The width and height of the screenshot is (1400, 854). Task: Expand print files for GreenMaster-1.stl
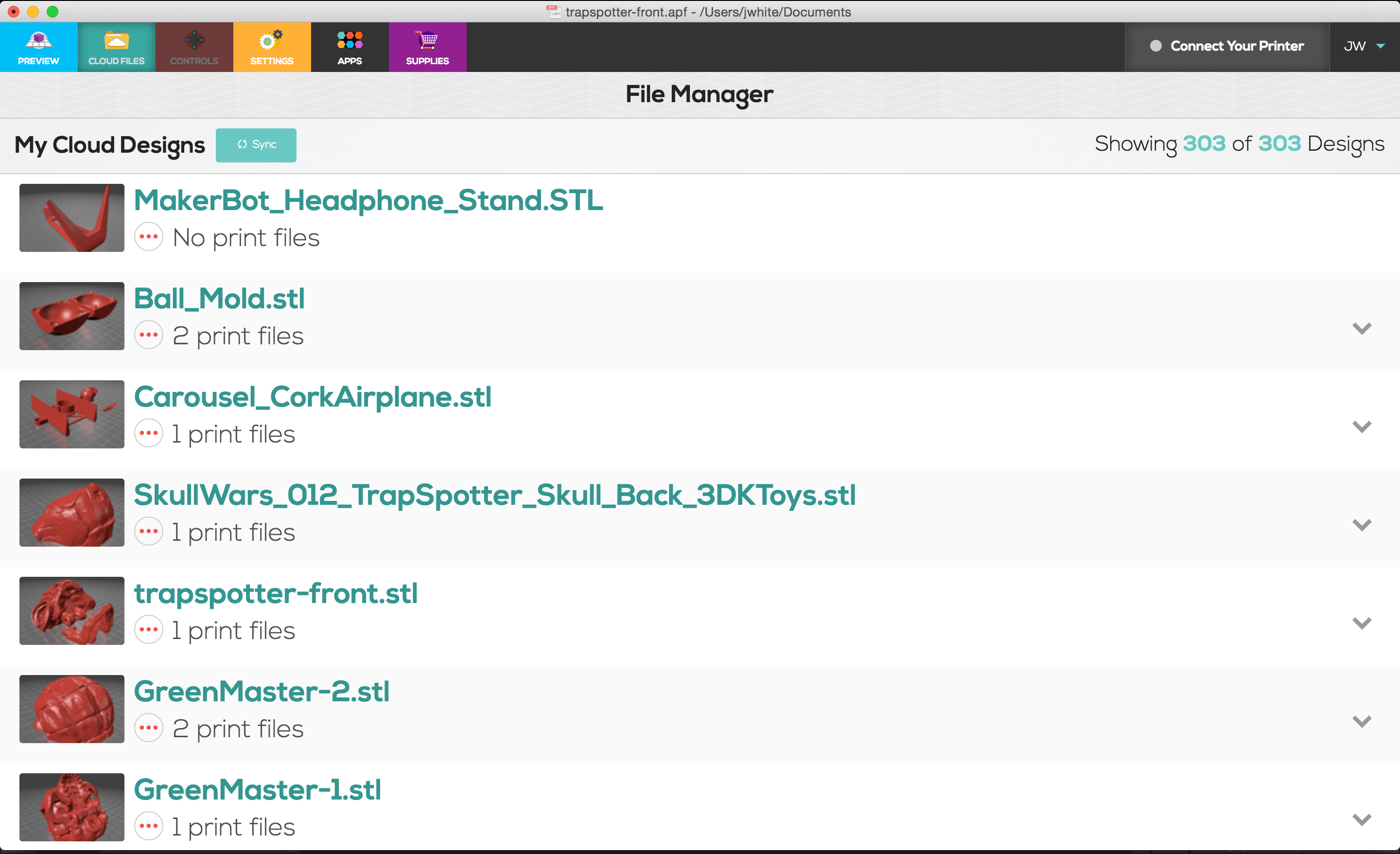pyautogui.click(x=1362, y=820)
